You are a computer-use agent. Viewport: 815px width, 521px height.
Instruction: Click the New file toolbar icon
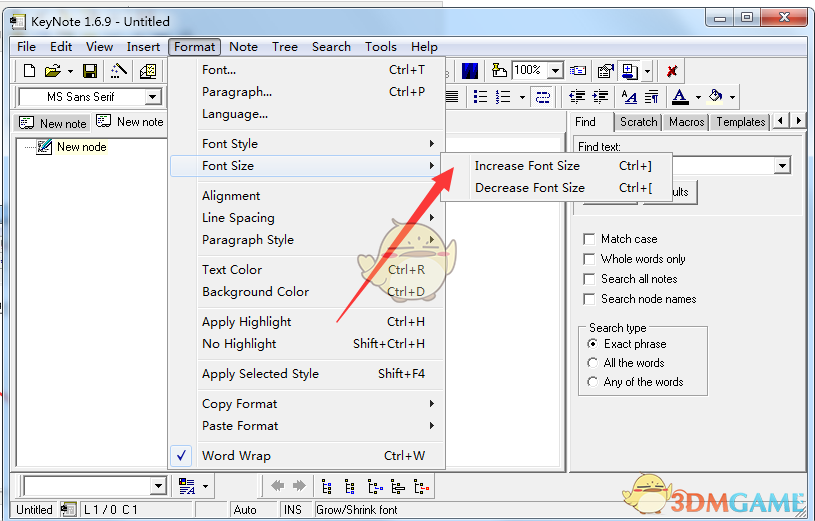coord(30,71)
